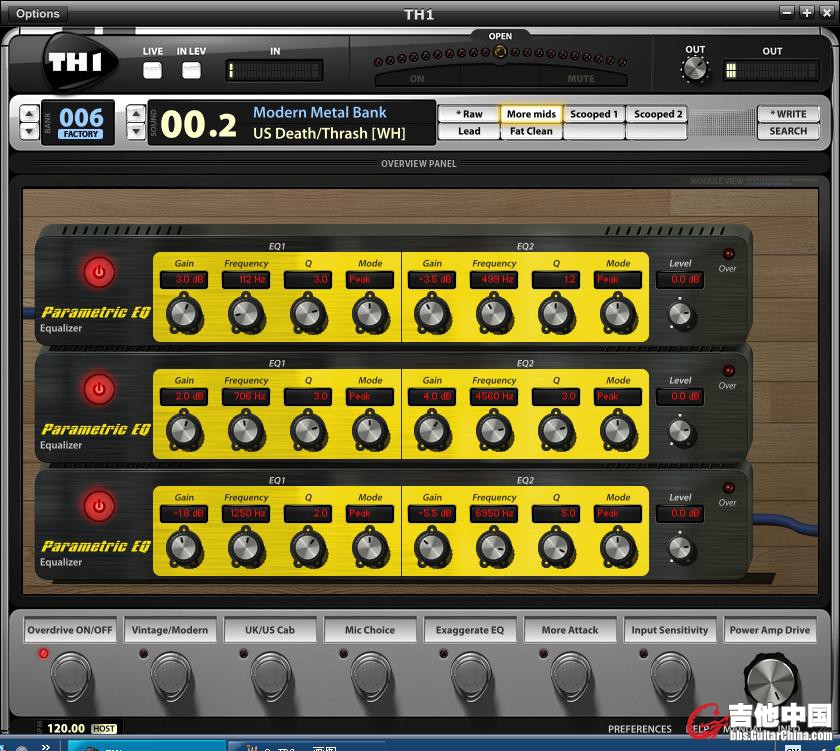The width and height of the screenshot is (840, 751).
Task: Adjust the OUT volume knob
Action: (695, 69)
